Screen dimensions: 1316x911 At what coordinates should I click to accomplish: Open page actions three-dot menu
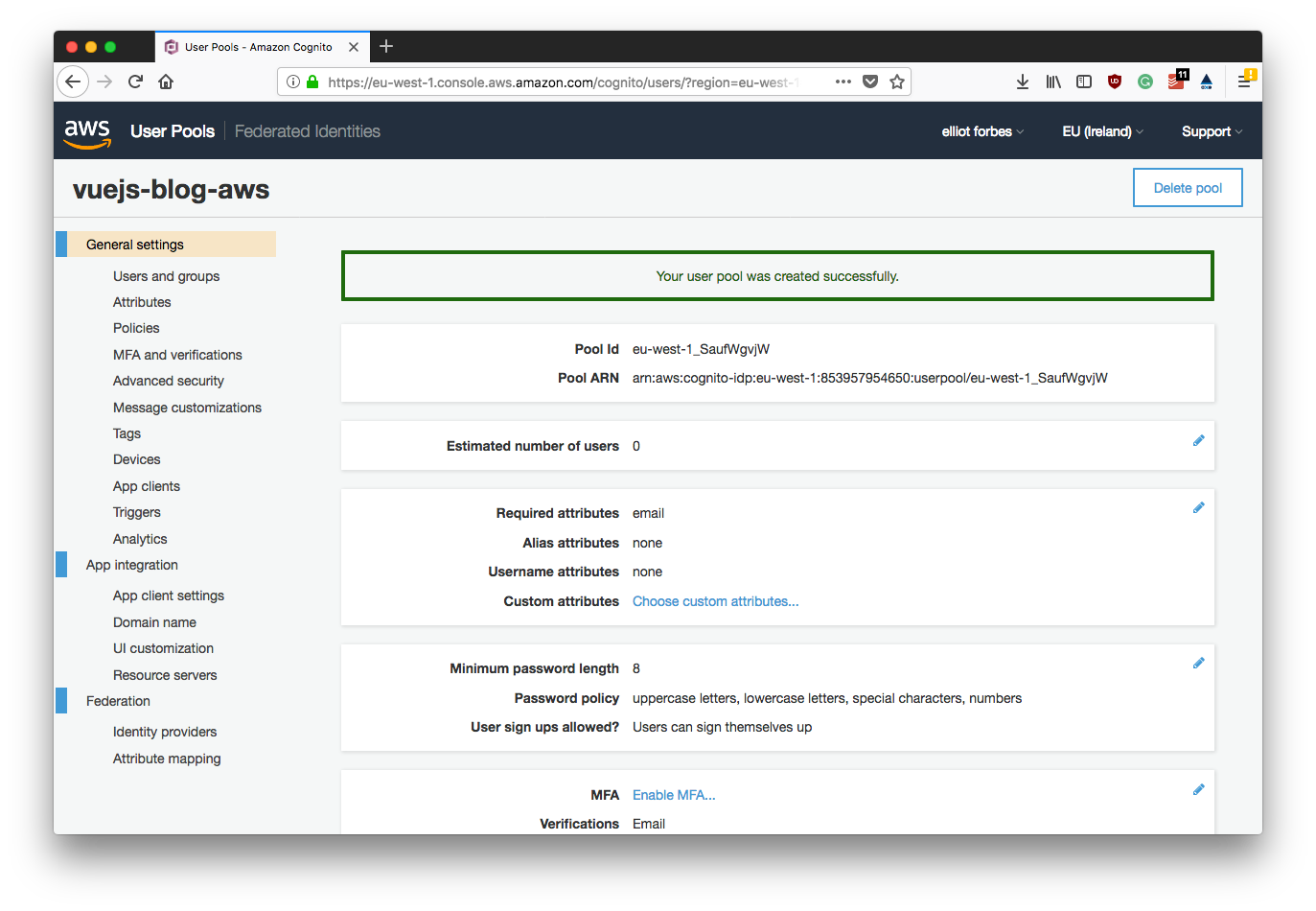[x=843, y=82]
